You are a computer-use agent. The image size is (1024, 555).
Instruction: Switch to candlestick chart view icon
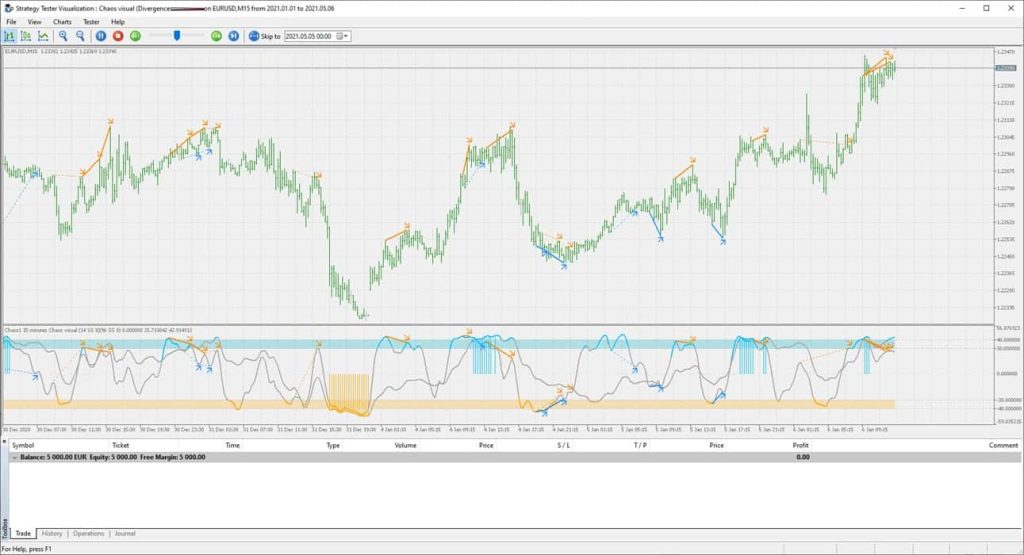26,36
